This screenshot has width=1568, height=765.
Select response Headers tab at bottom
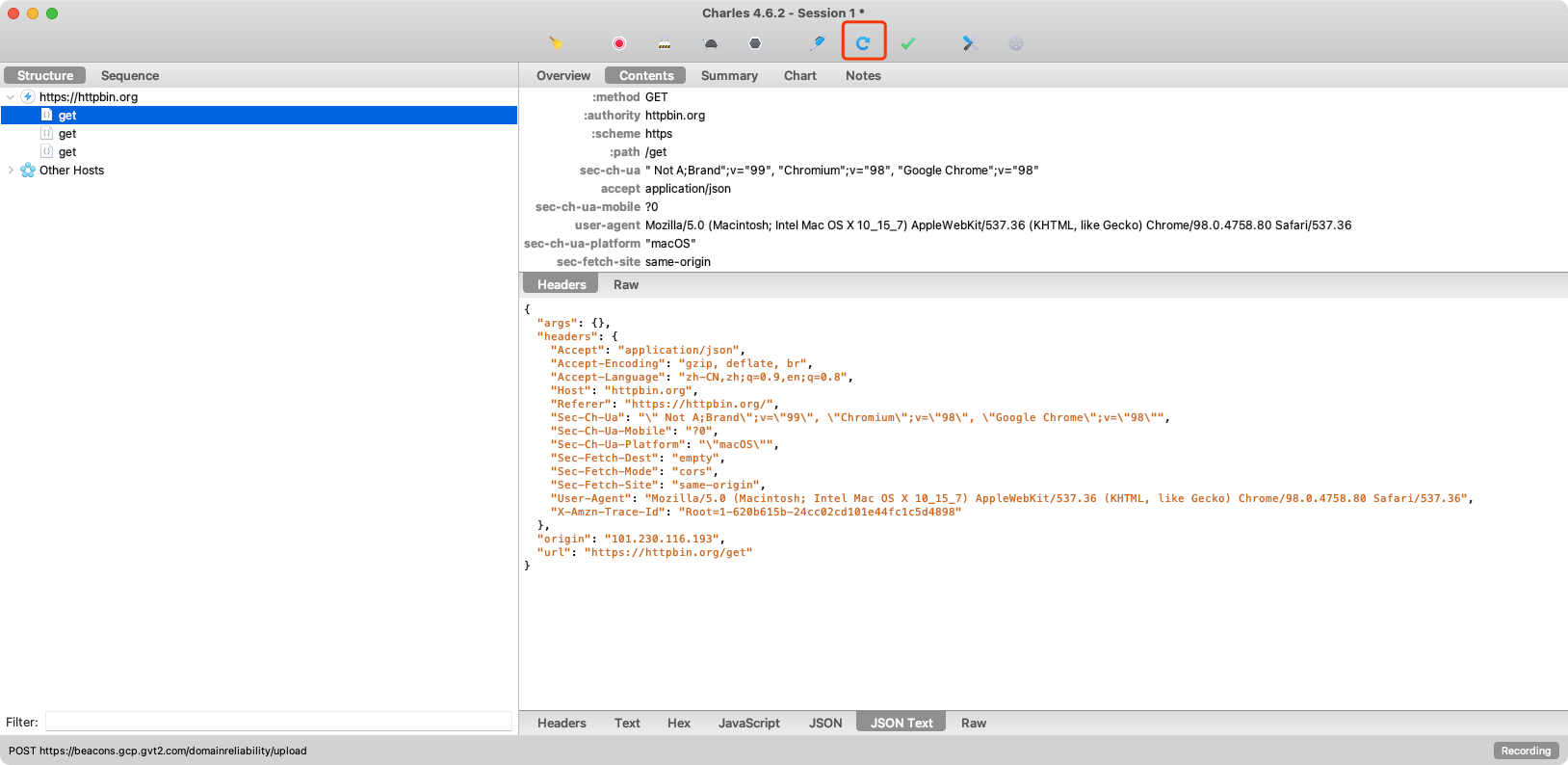tap(562, 723)
